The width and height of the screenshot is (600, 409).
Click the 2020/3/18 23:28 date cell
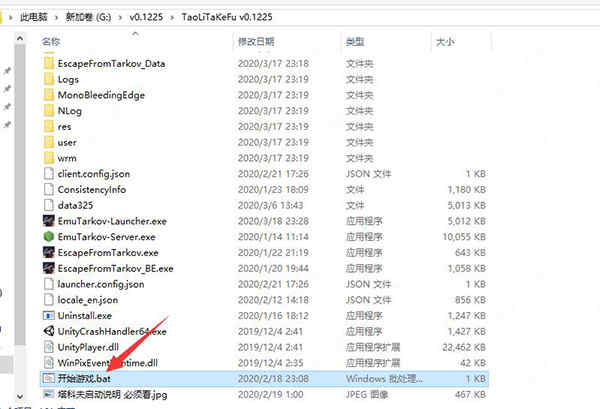[273, 221]
